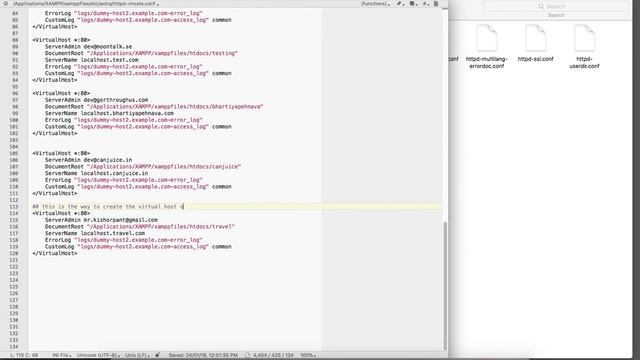Click ServerName localhost.canjuice.in line

tap(96, 173)
